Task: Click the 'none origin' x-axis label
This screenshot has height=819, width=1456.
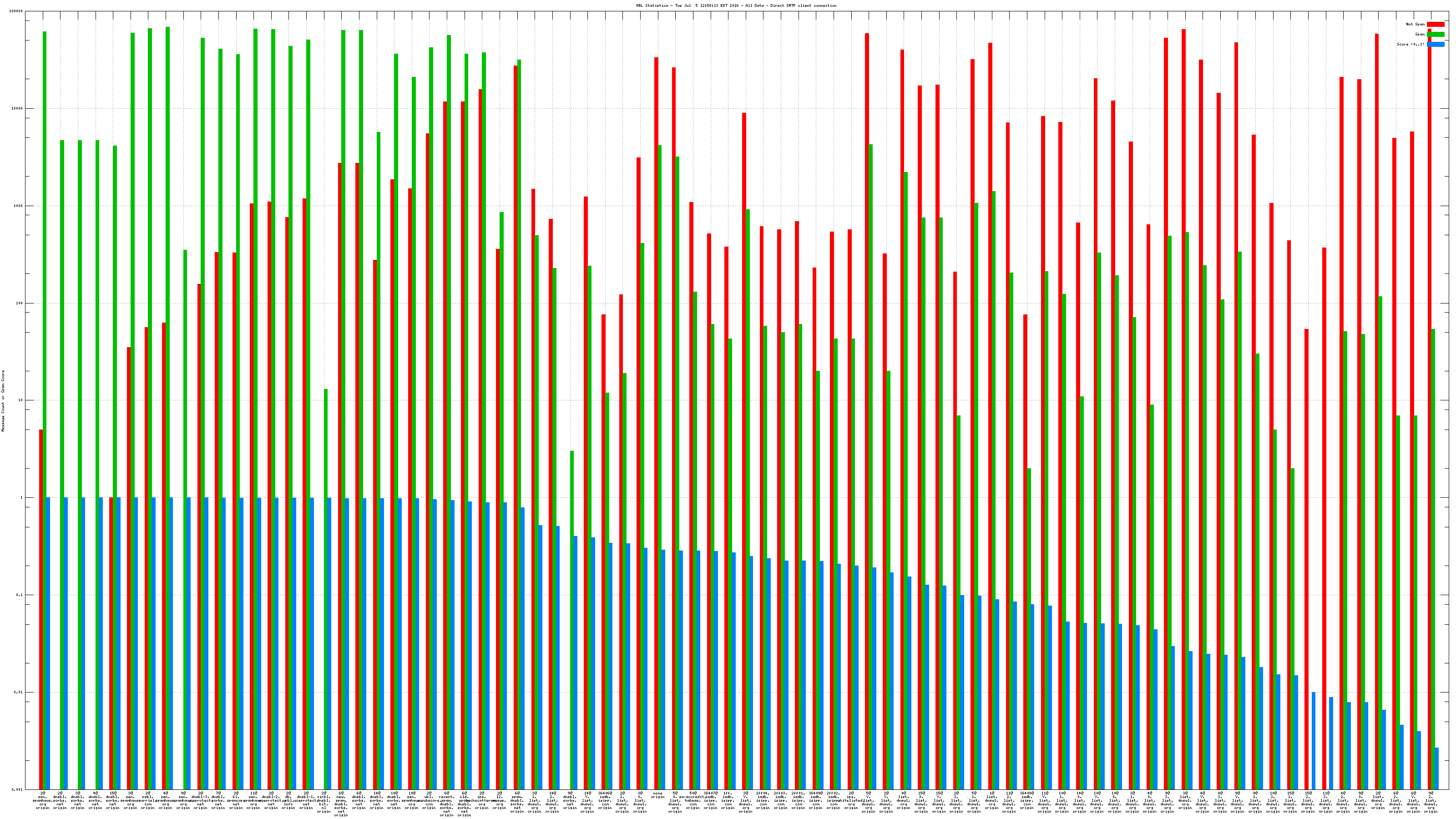Action: [x=657, y=796]
